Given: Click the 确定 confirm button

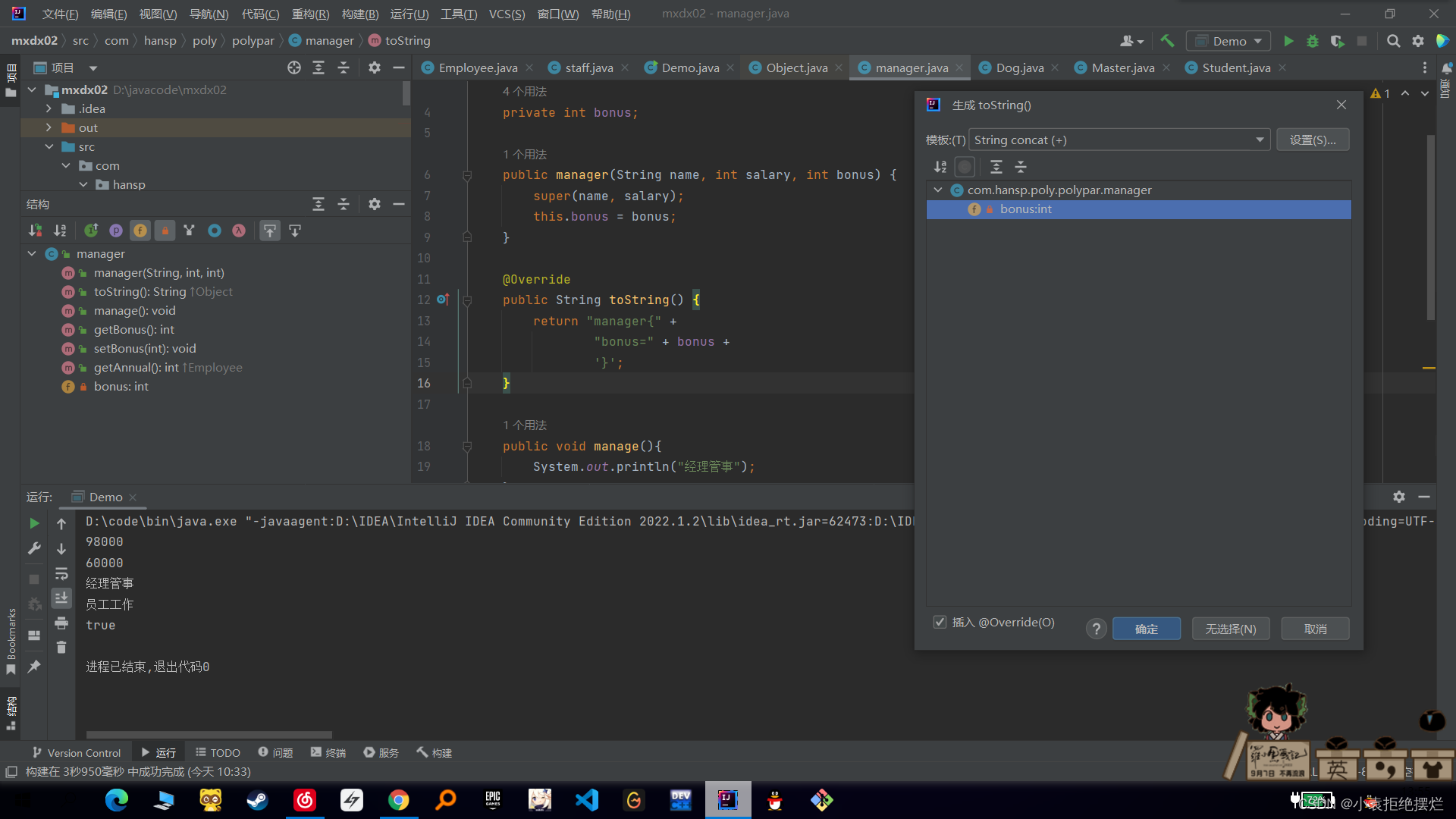Looking at the screenshot, I should pos(1146,629).
